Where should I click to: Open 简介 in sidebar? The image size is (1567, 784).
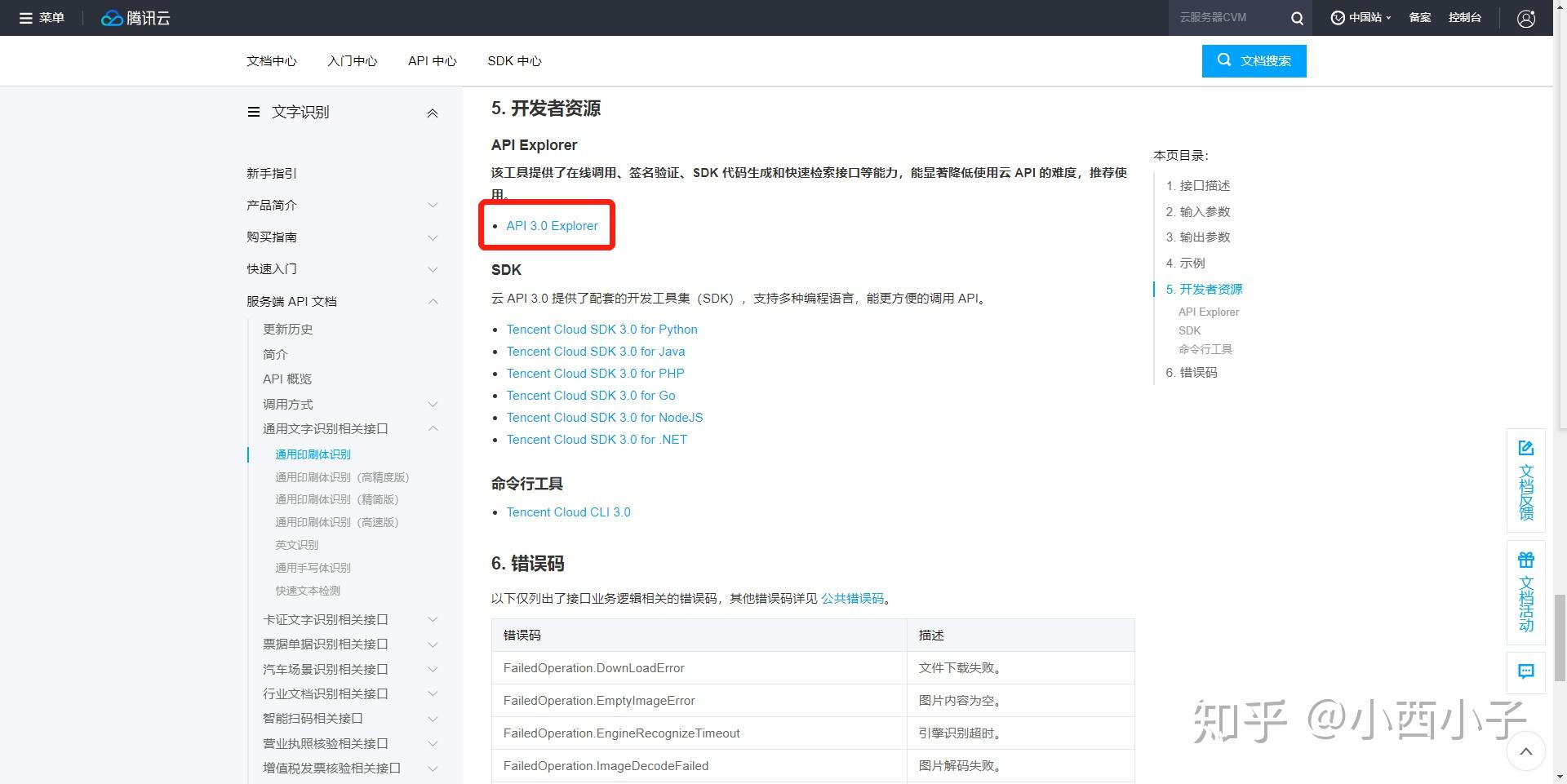[275, 355]
